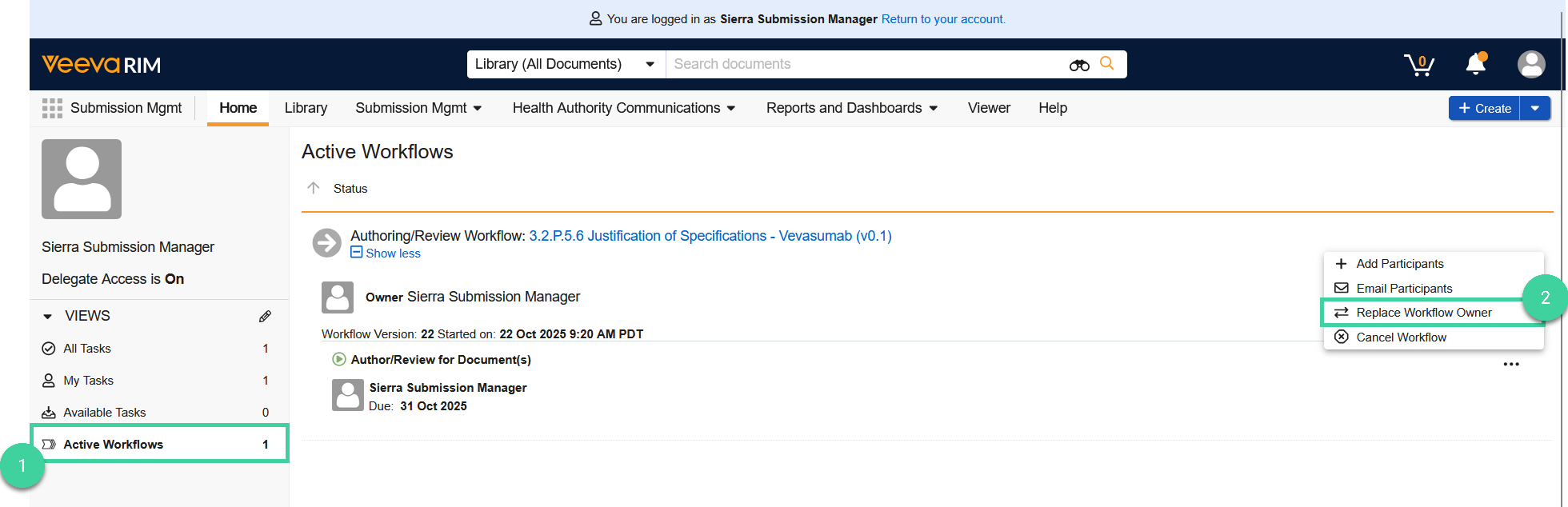
Task: Select Email Participants menu item
Action: pos(1434,289)
